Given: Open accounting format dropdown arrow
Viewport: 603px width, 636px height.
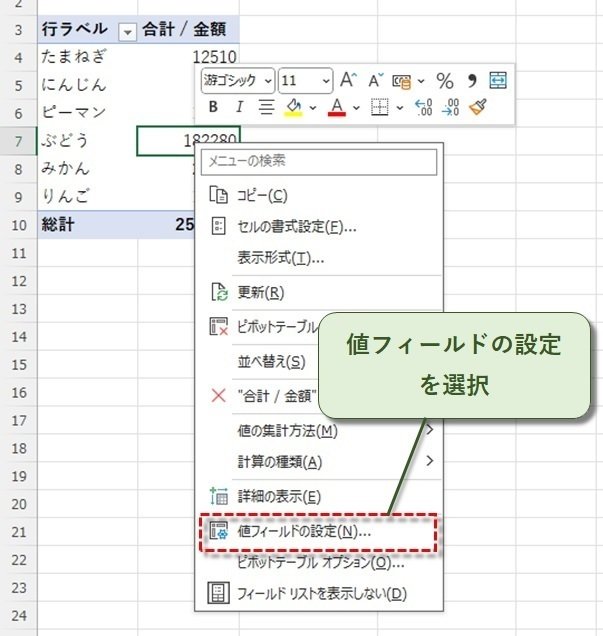Looking at the screenshot, I should click(421, 81).
